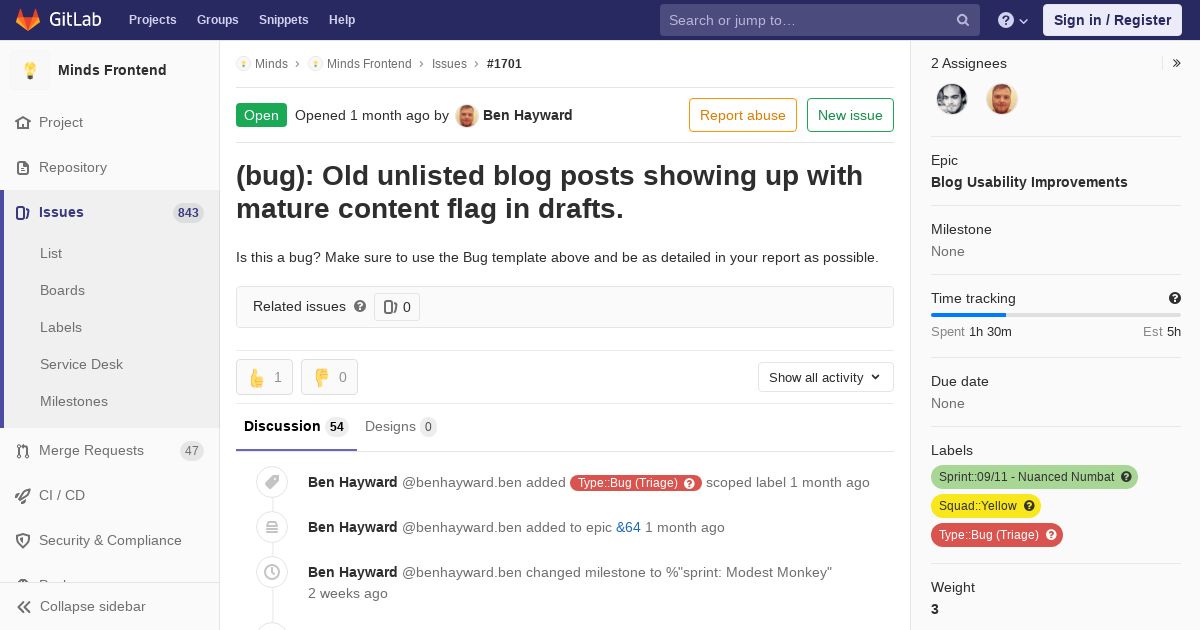Click the help icon on the sidebar Type::Bug label
1200x630 pixels.
point(1051,535)
